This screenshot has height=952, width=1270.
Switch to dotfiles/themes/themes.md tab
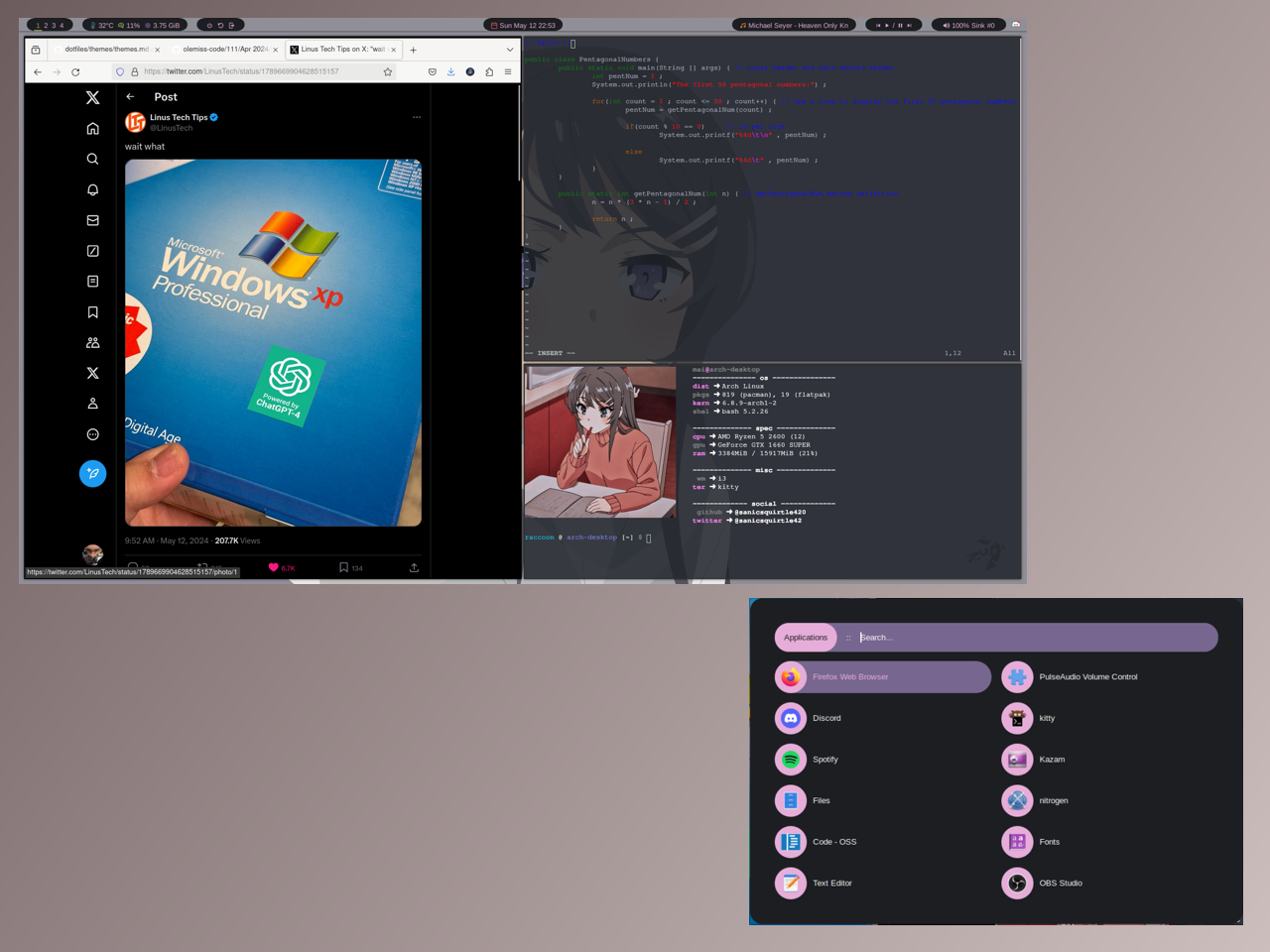pyautogui.click(x=107, y=49)
